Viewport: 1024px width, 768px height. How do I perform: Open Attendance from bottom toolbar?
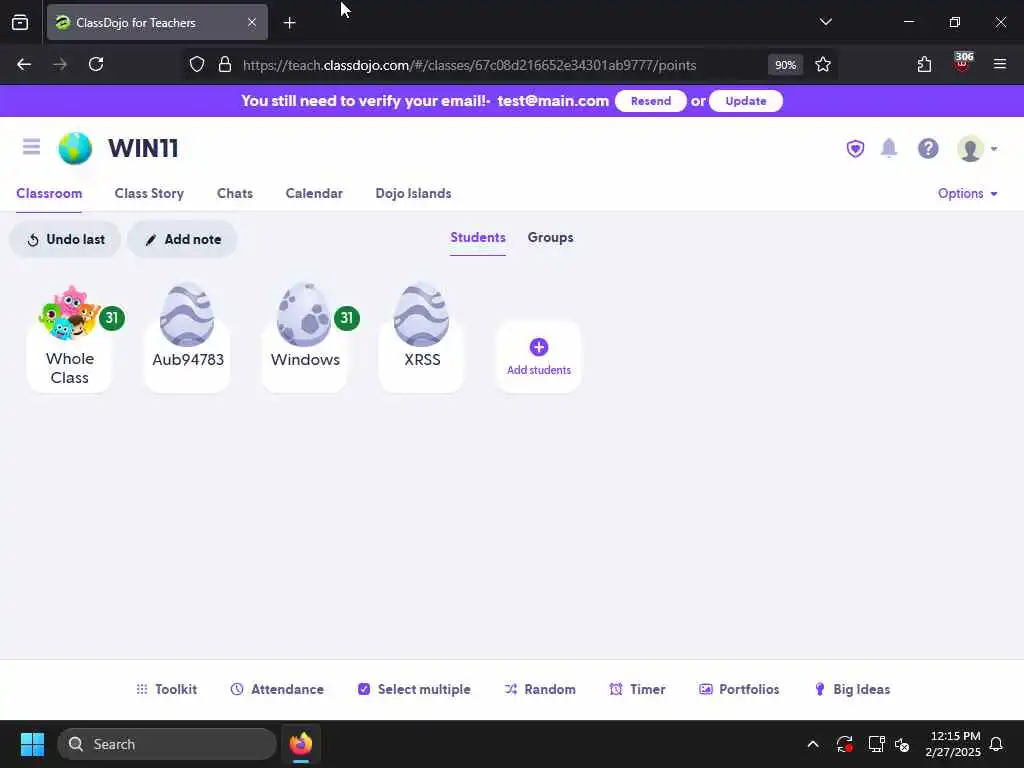click(277, 689)
